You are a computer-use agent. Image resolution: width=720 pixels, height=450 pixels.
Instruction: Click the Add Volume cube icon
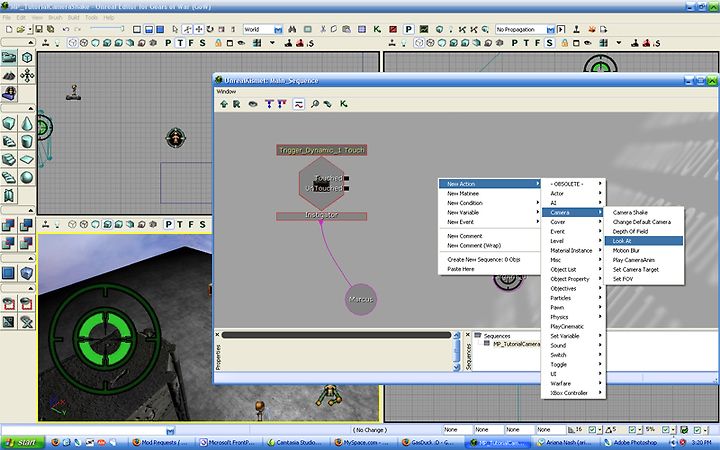pos(27,273)
